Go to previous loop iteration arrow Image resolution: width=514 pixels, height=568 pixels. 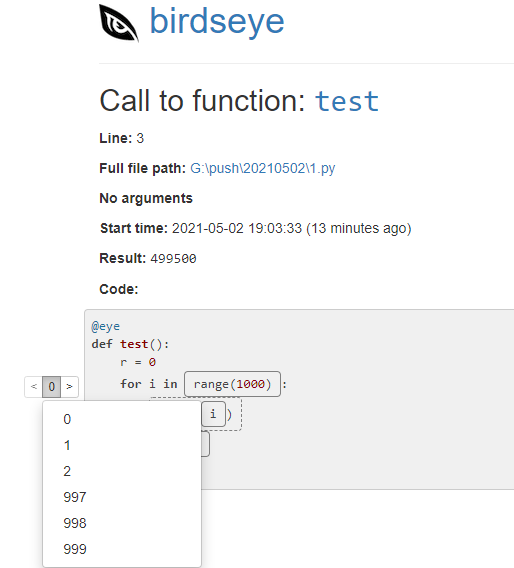tap(34, 387)
